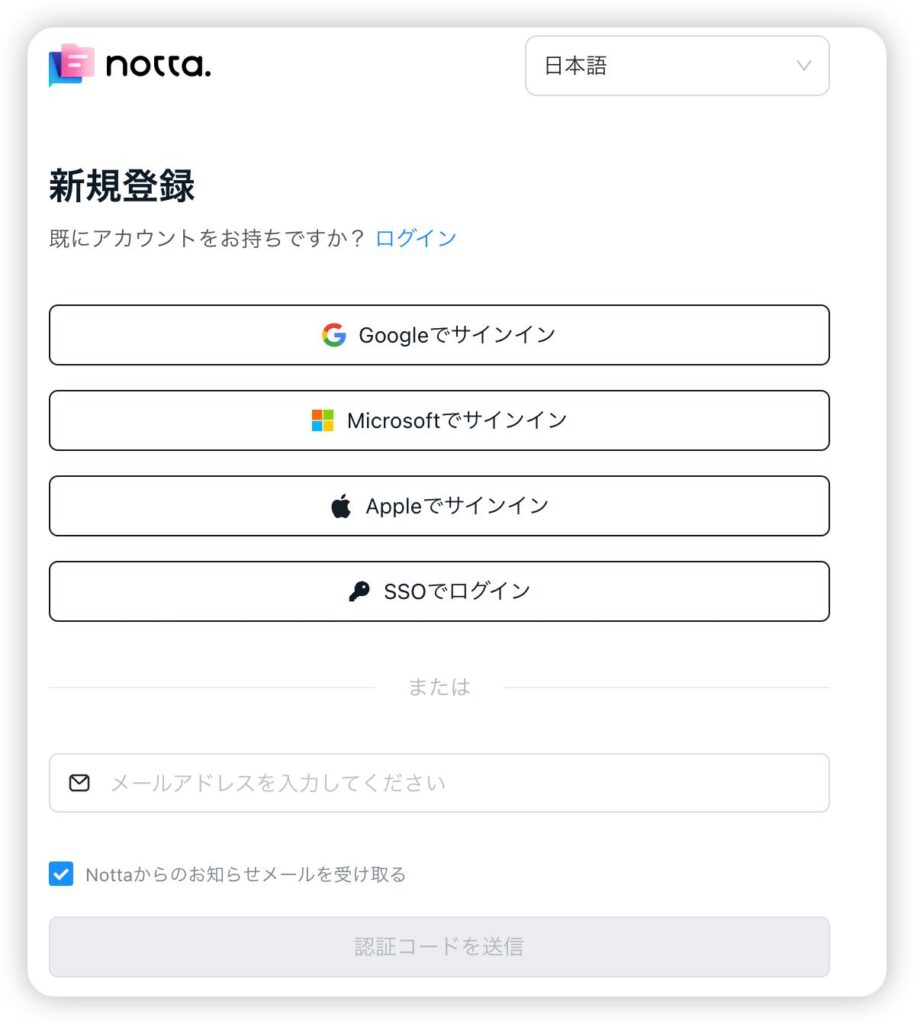Click the Google "G" logo icon

pos(334,335)
